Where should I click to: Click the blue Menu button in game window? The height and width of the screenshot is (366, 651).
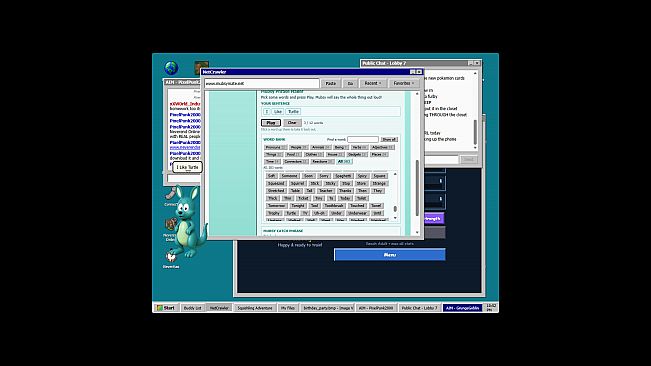coord(389,255)
